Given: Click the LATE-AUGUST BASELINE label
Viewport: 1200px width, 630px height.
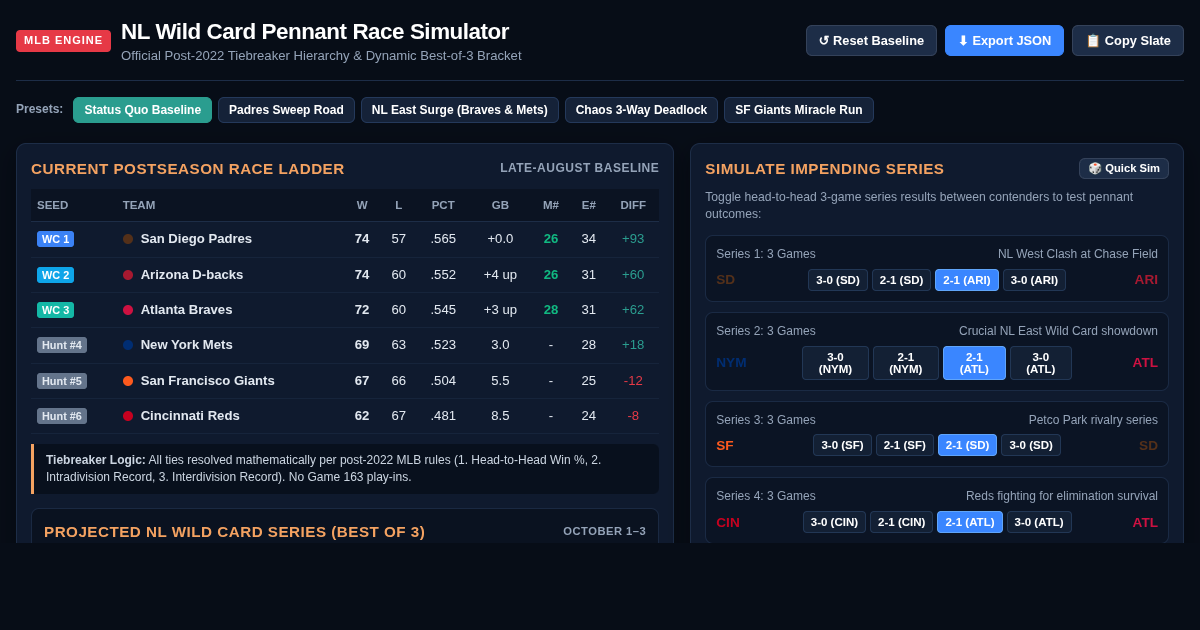Looking at the screenshot, I should click(x=579, y=168).
